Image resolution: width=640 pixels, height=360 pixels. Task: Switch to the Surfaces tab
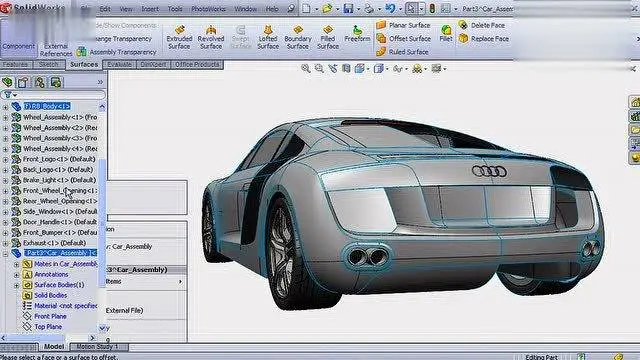click(84, 64)
